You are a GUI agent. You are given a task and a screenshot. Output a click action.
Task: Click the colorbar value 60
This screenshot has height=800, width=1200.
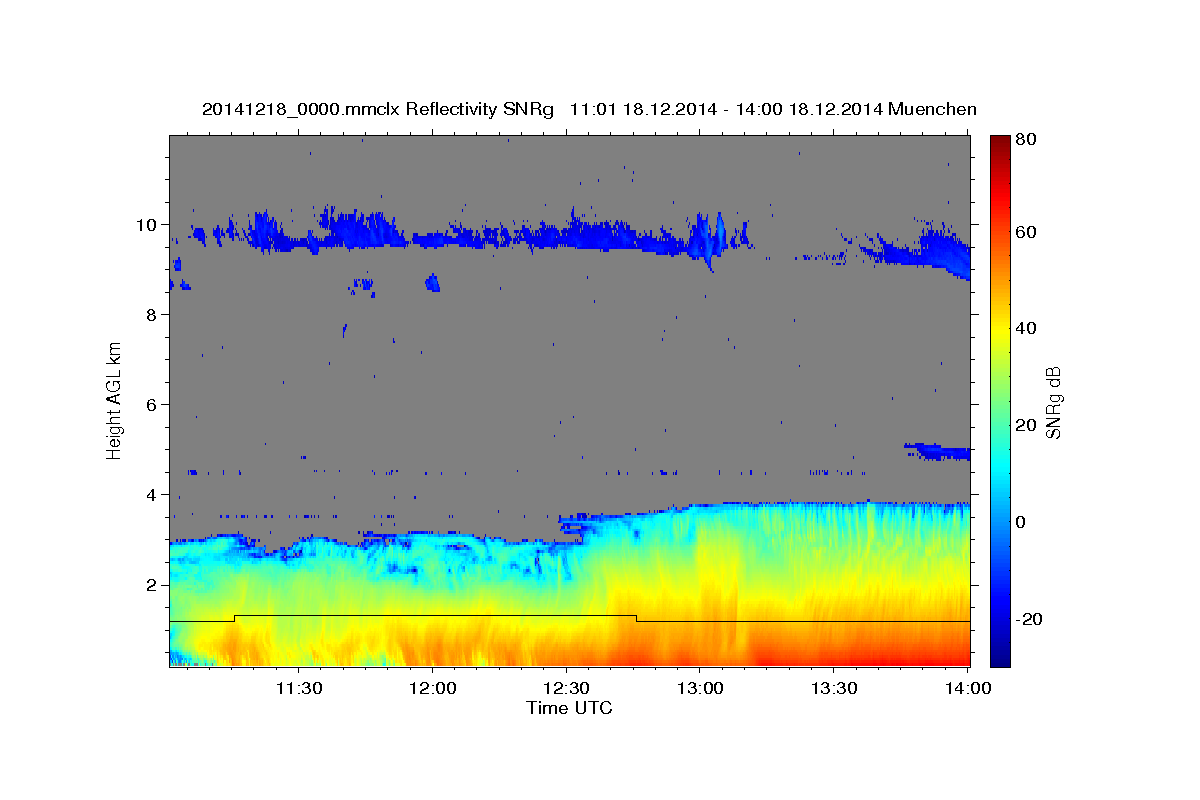(x=1025, y=232)
